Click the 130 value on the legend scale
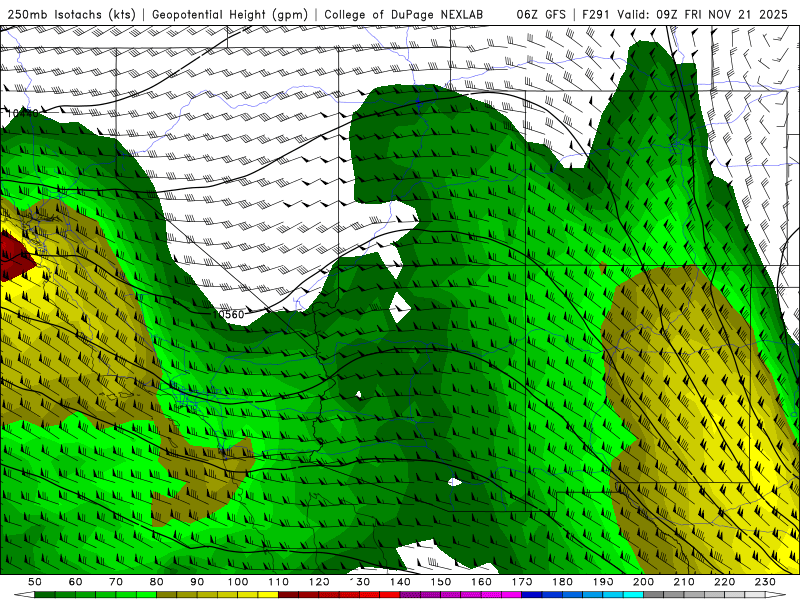Screen dimensions: 800x600 360,582
